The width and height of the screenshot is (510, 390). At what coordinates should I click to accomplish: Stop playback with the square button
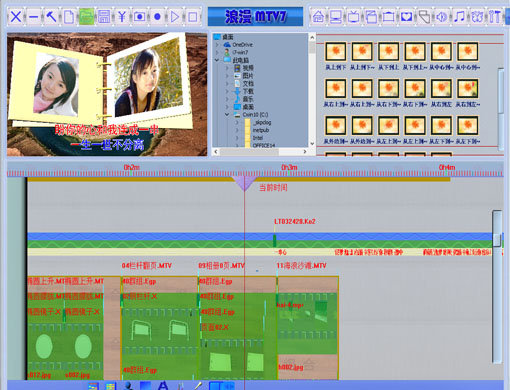click(192, 16)
